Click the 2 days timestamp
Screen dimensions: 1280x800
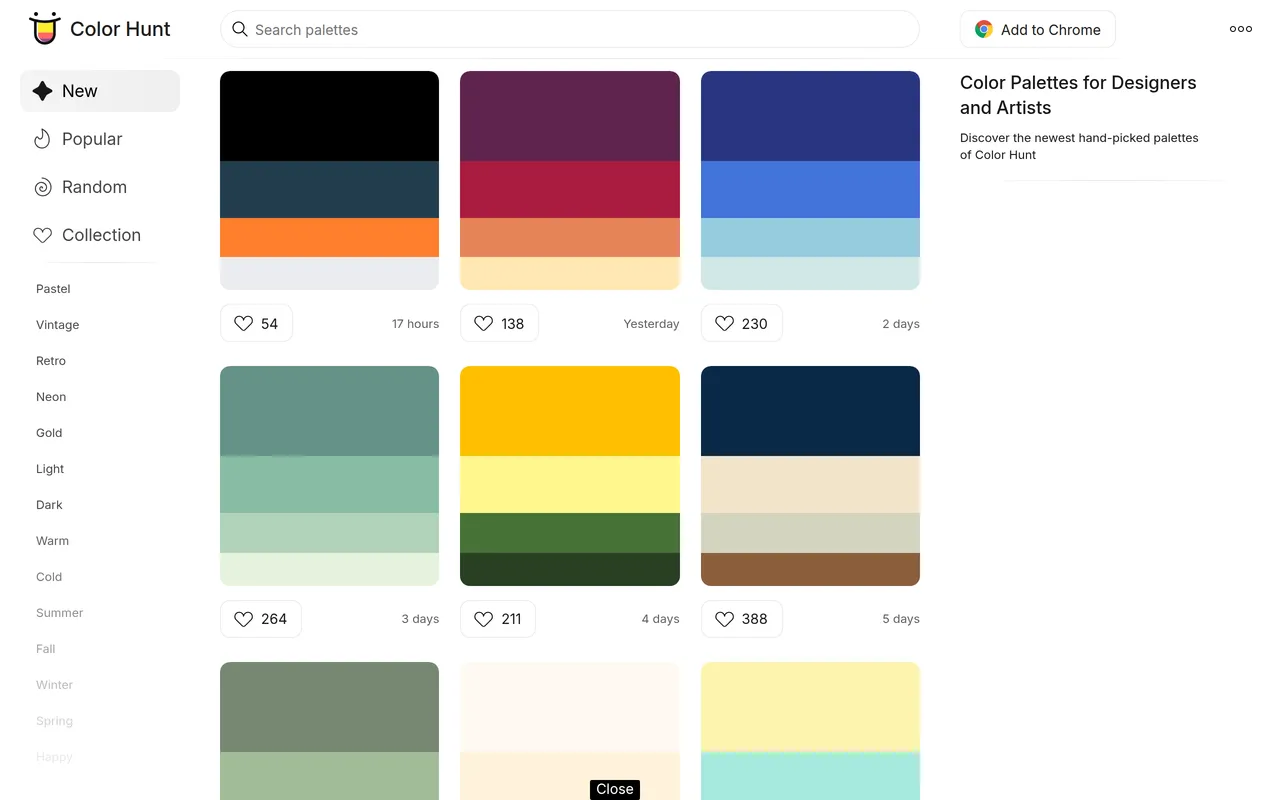[900, 324]
